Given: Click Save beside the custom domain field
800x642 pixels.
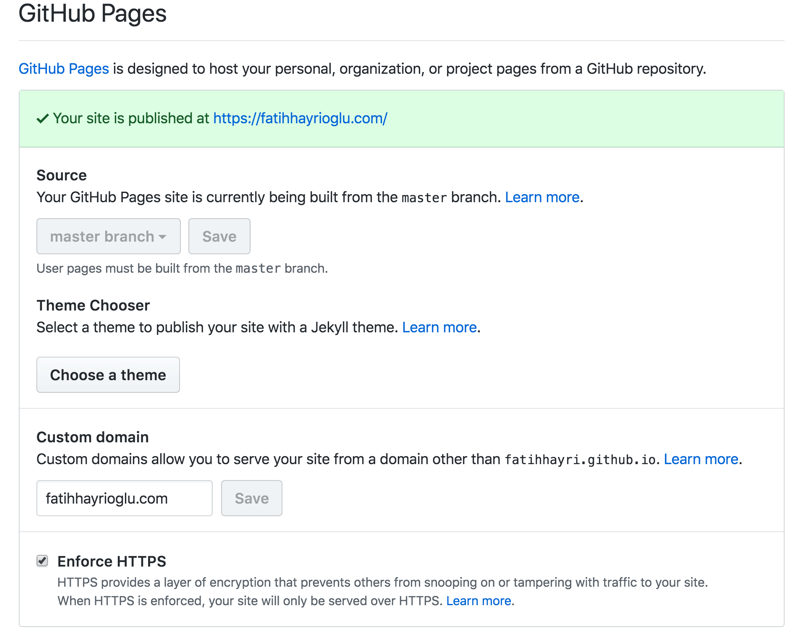Looking at the screenshot, I should 251,498.
